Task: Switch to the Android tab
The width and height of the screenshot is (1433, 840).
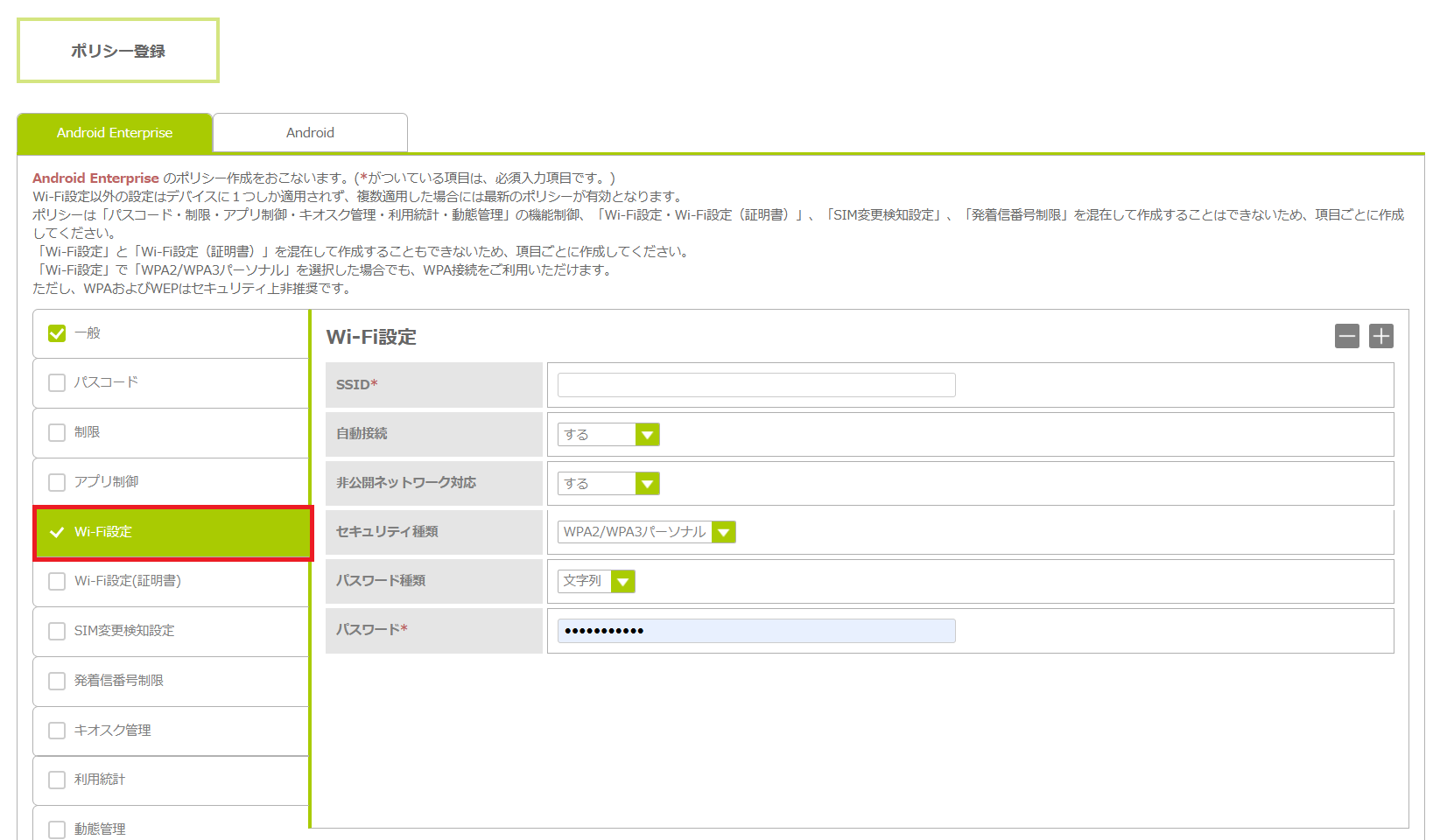Action: [310, 133]
